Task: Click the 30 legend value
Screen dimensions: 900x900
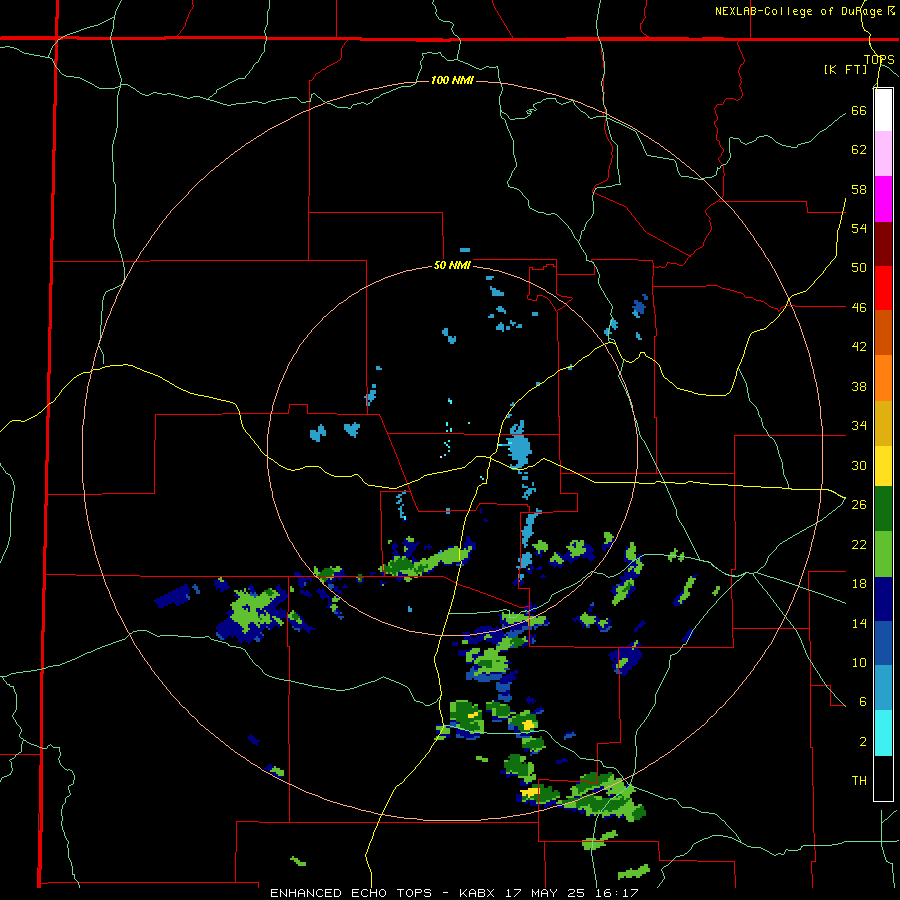Action: pos(859,465)
